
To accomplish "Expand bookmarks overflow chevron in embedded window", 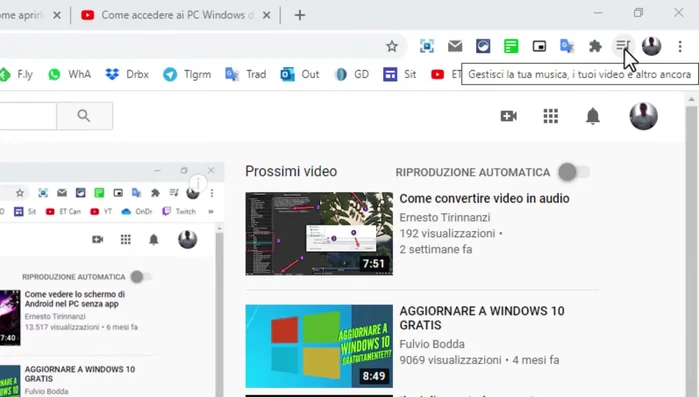I will [211, 211].
